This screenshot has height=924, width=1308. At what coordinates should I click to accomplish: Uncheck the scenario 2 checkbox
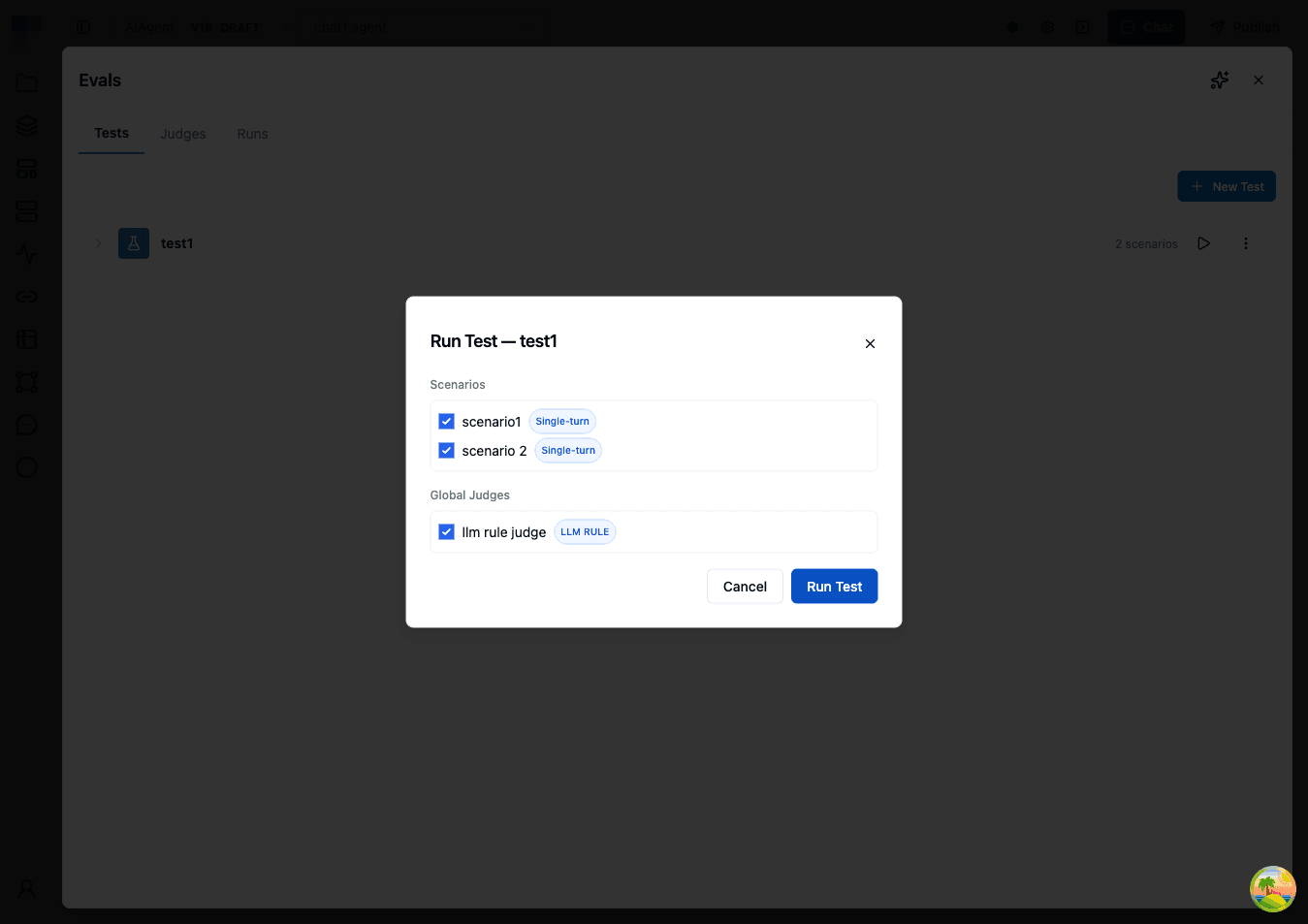(446, 450)
